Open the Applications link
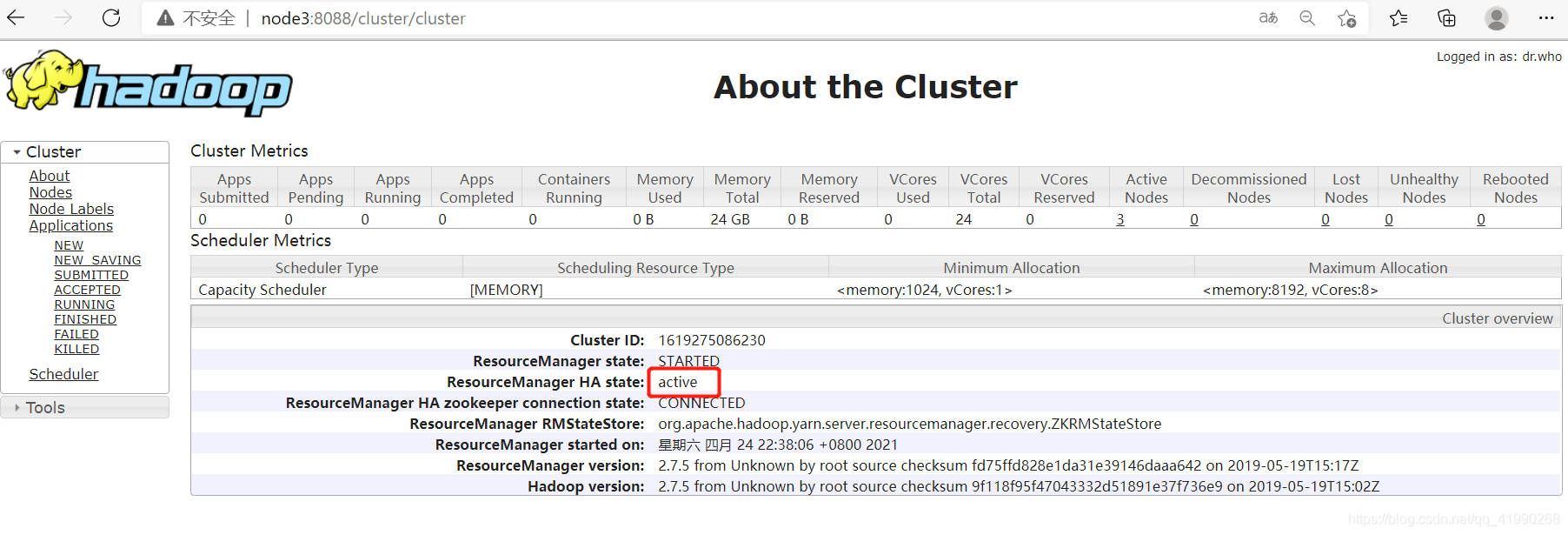This screenshot has height=535, width=1568. click(x=71, y=225)
